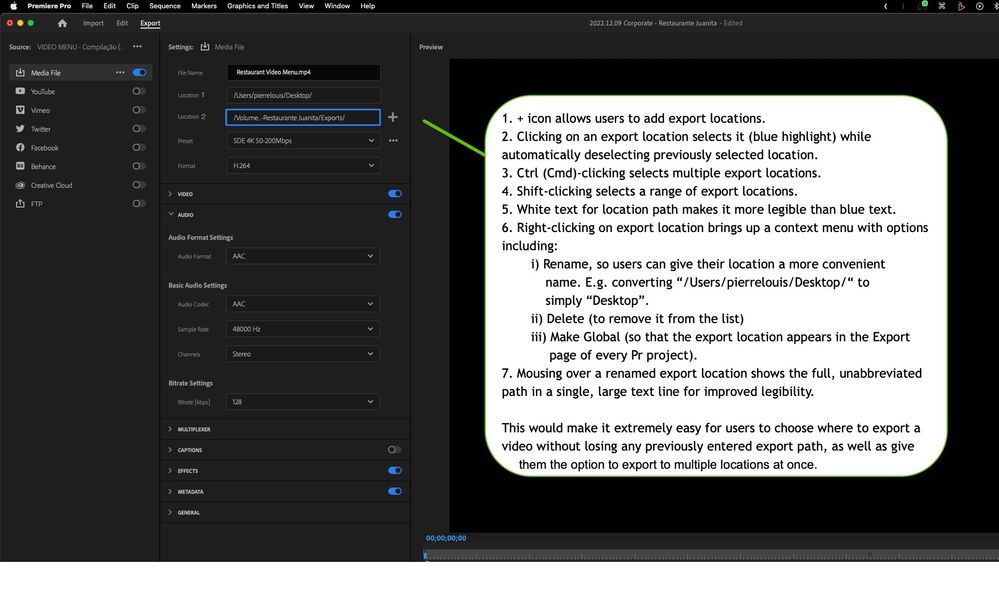Image resolution: width=999 pixels, height=603 pixels.
Task: Enable Twitter export destination
Action: tap(139, 129)
